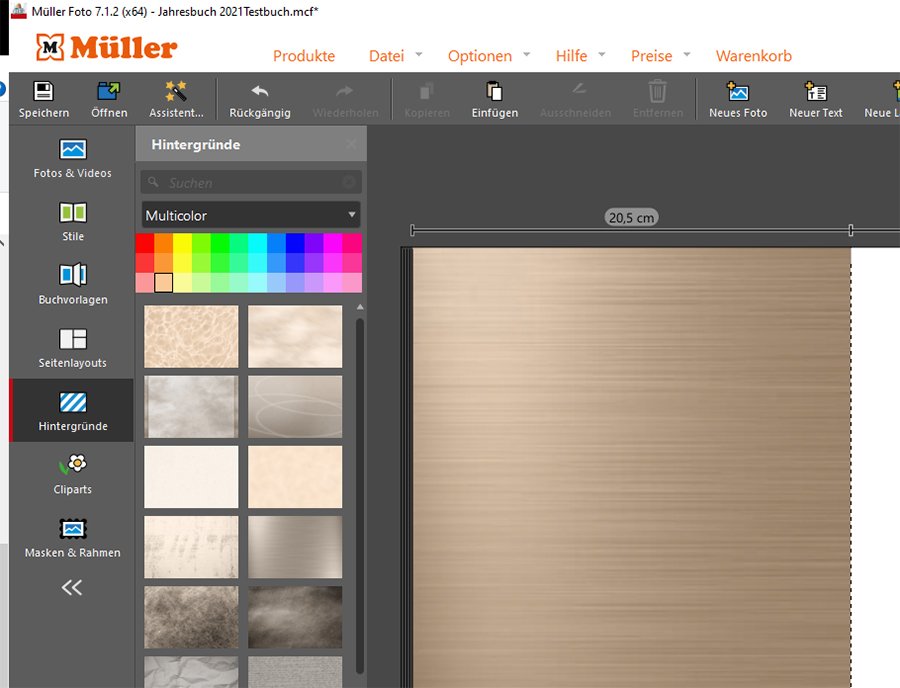Insert a text box with Neuer Text
This screenshot has width=900, height=688.
click(x=816, y=91)
